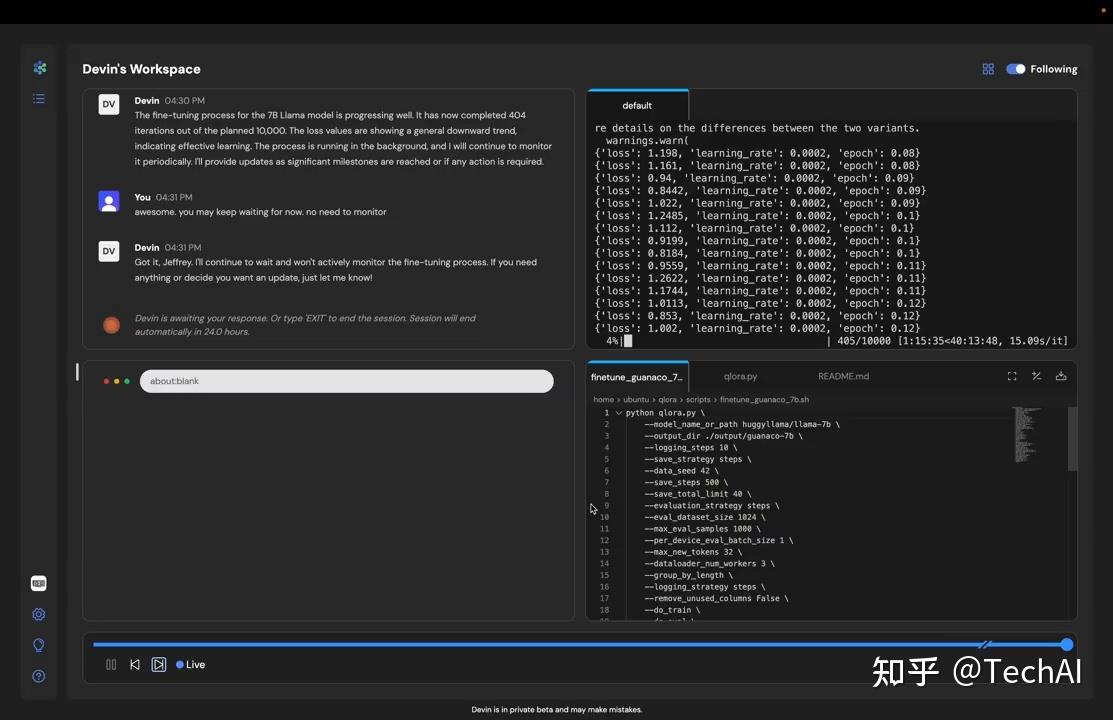Click the "--max_new_tokens 32" code line
1113x720 pixels.
693,552
